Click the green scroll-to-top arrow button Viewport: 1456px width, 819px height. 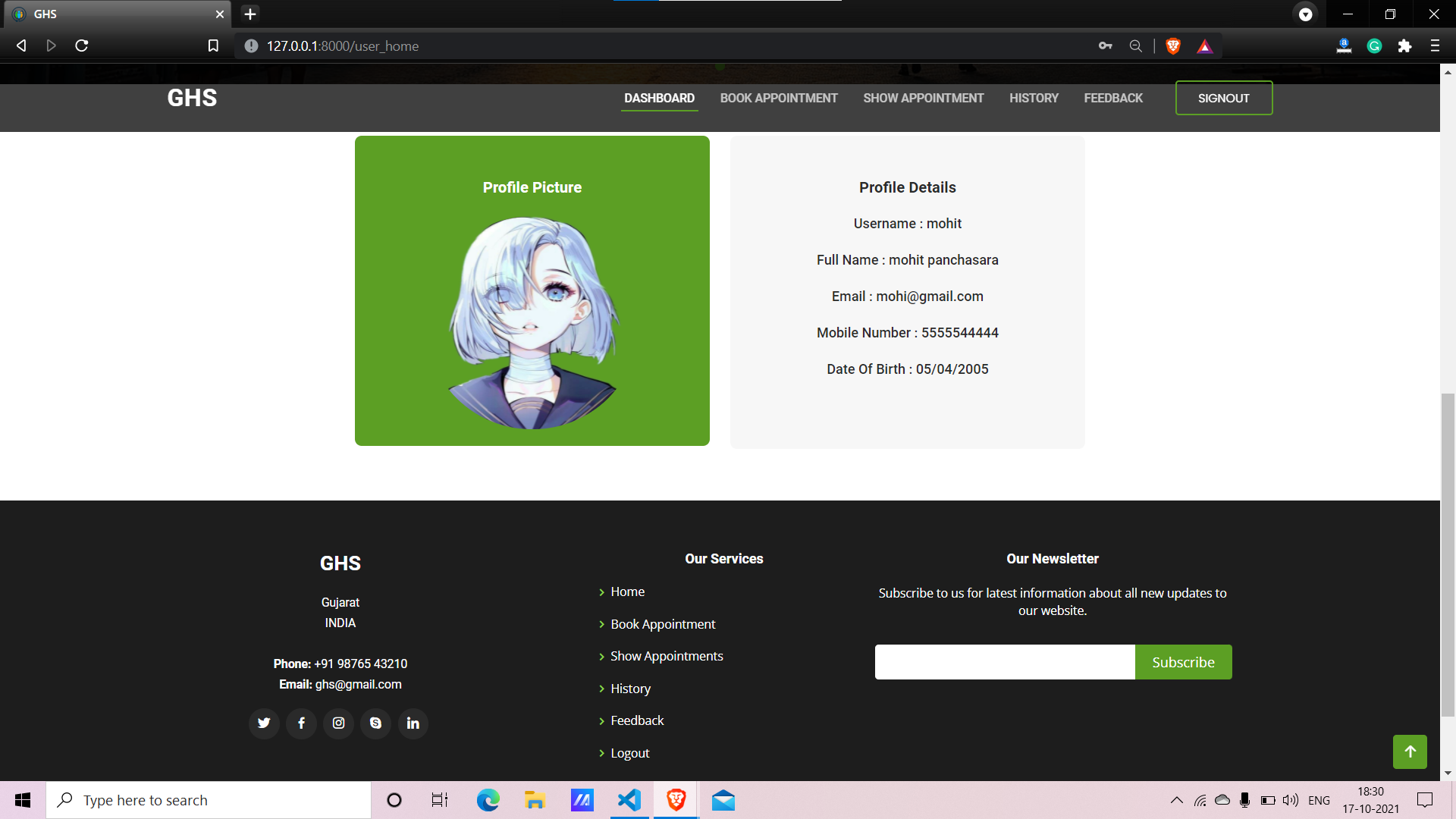[x=1410, y=752]
